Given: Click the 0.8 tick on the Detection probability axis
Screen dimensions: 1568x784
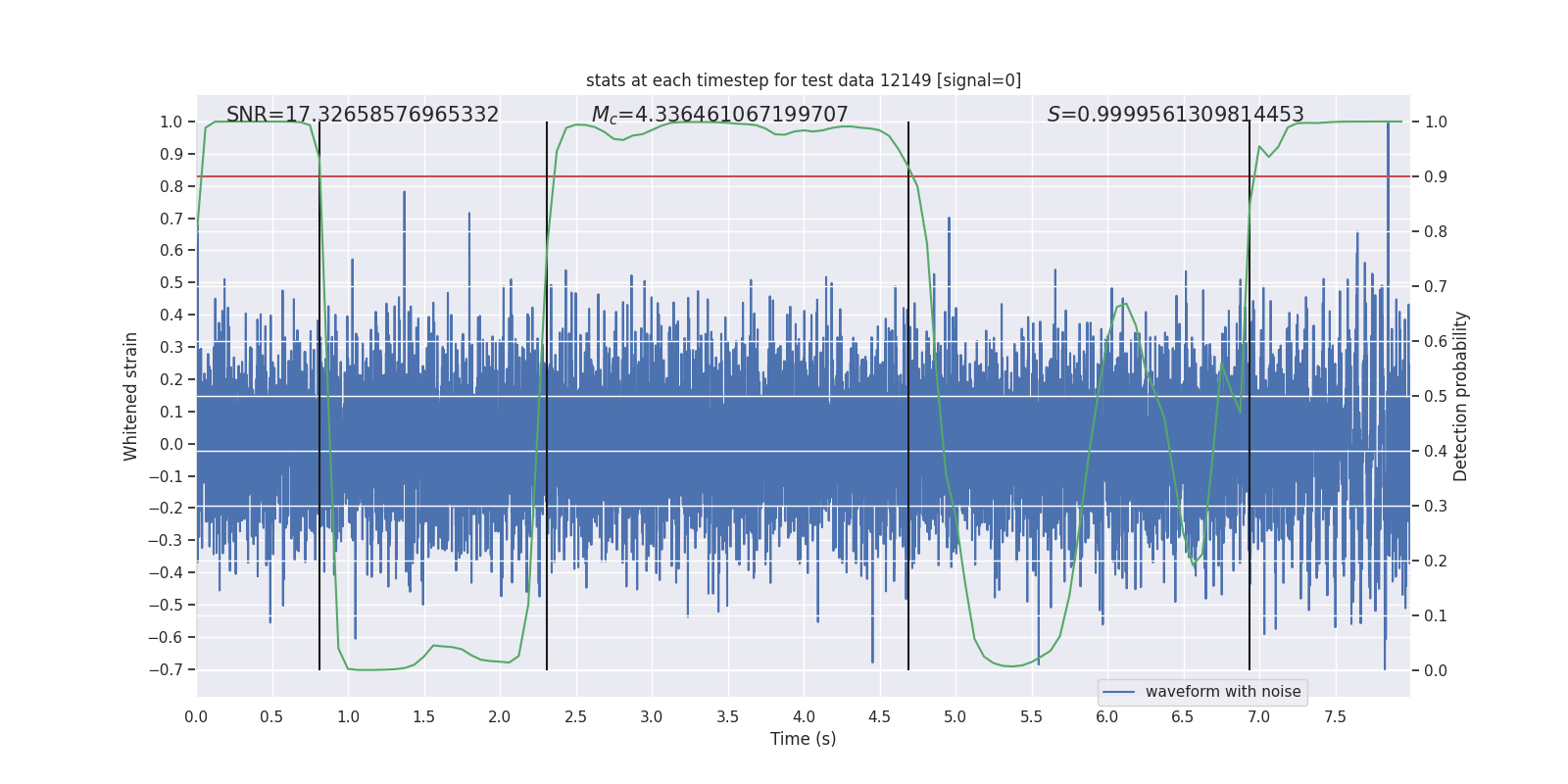Looking at the screenshot, I should (x=1436, y=231).
